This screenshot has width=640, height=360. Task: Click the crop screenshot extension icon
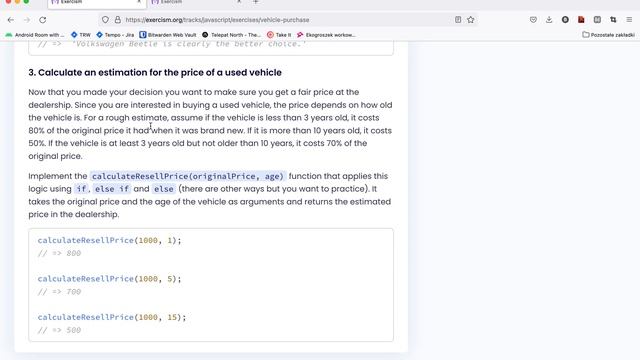[x=613, y=20]
